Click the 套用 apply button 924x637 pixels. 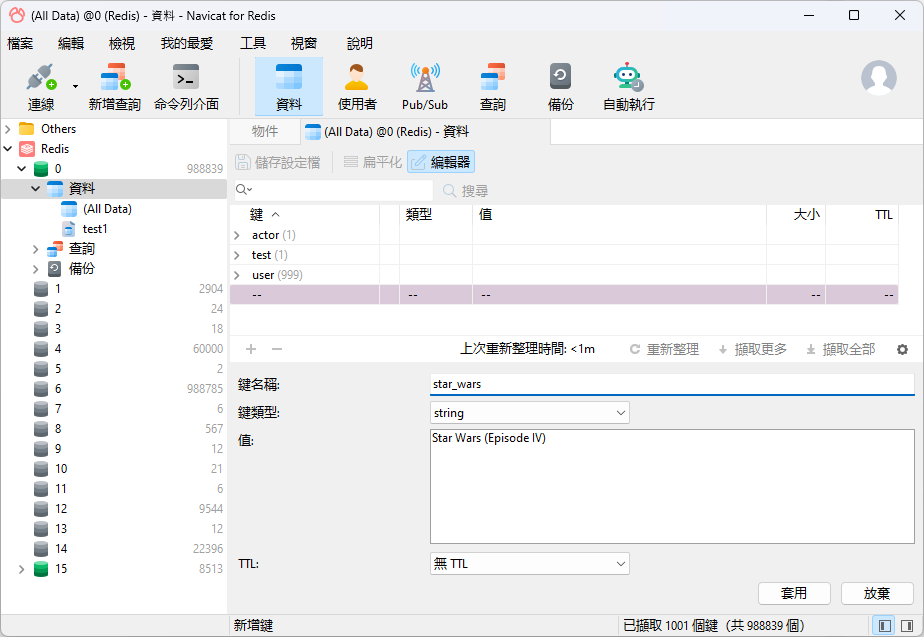[x=794, y=593]
